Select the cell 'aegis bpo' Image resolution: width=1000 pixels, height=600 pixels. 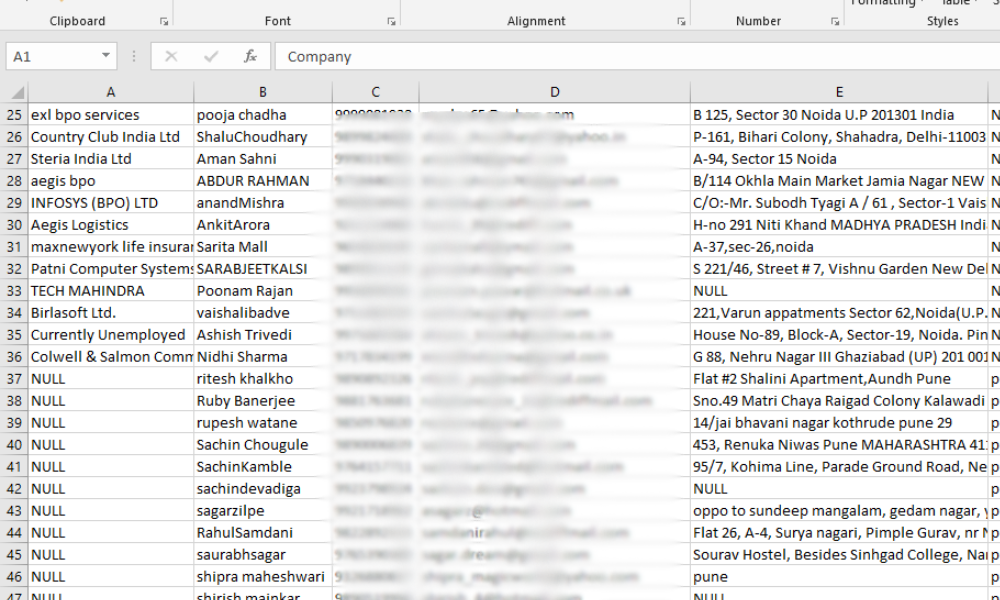pyautogui.click(x=111, y=181)
